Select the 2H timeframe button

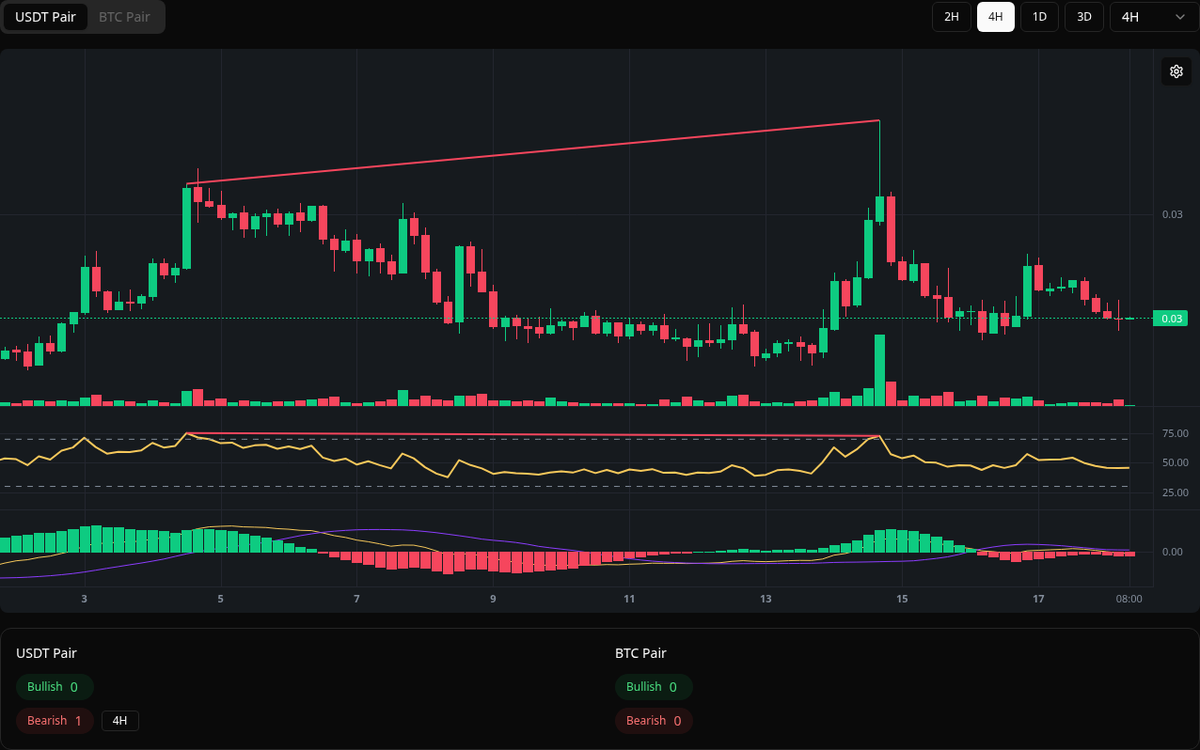tap(951, 17)
